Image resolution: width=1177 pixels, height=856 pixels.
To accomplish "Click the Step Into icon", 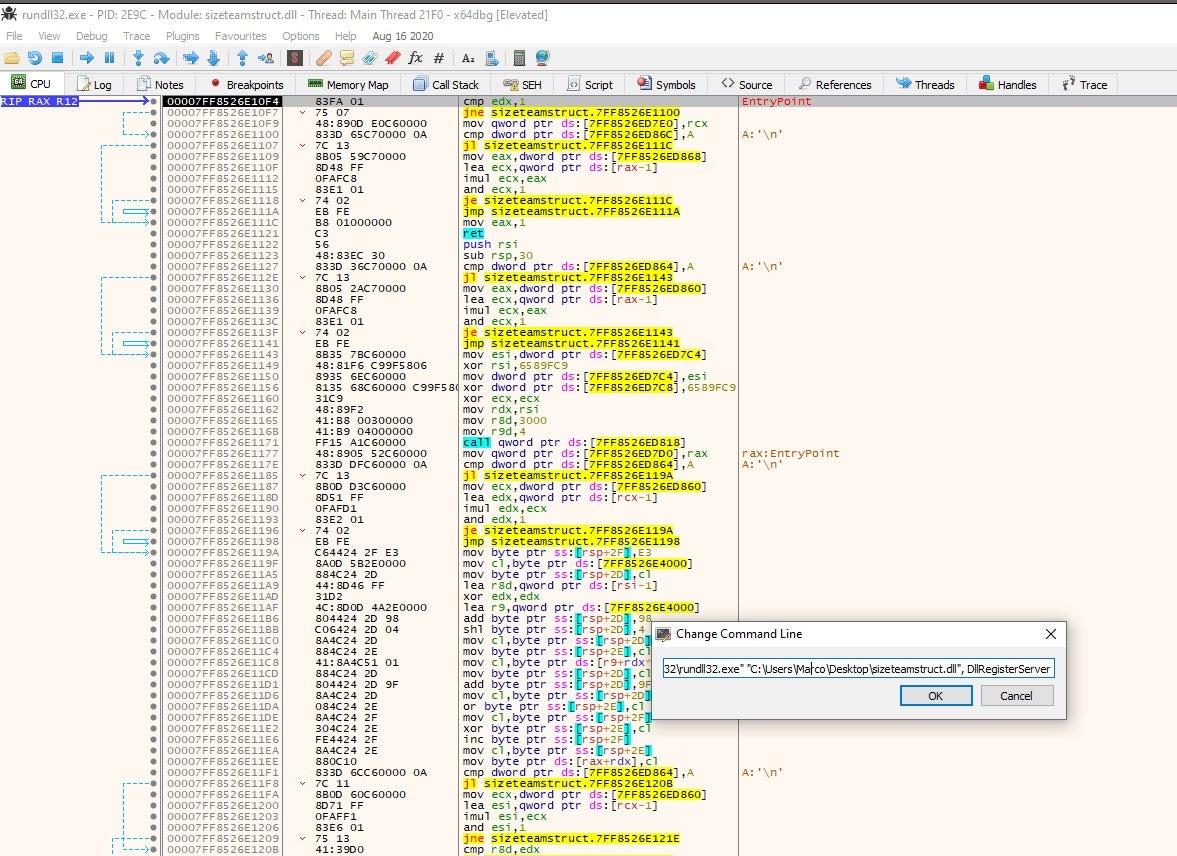I will coord(138,58).
